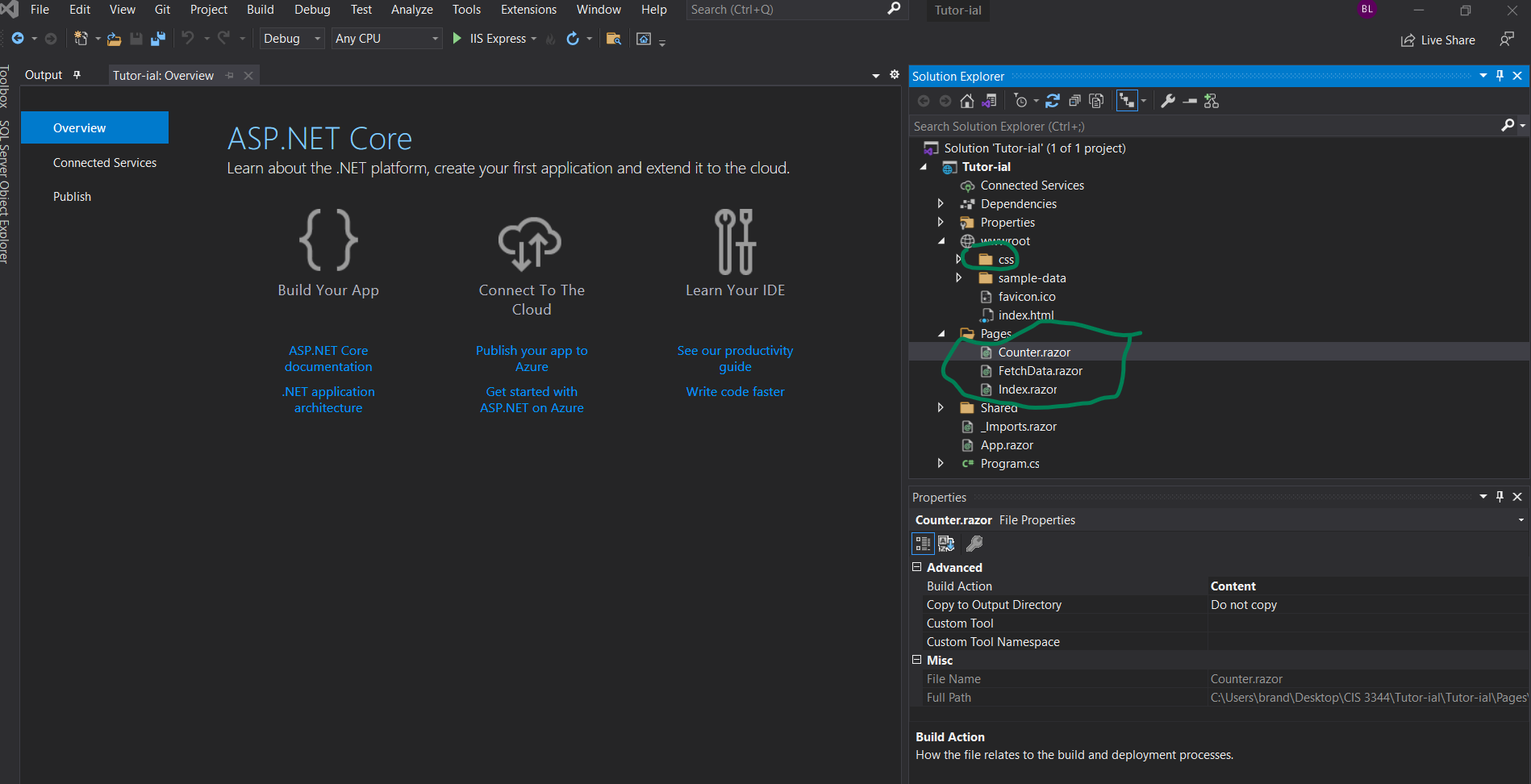Click the Live Share icon
The image size is (1531, 784).
(x=1408, y=40)
